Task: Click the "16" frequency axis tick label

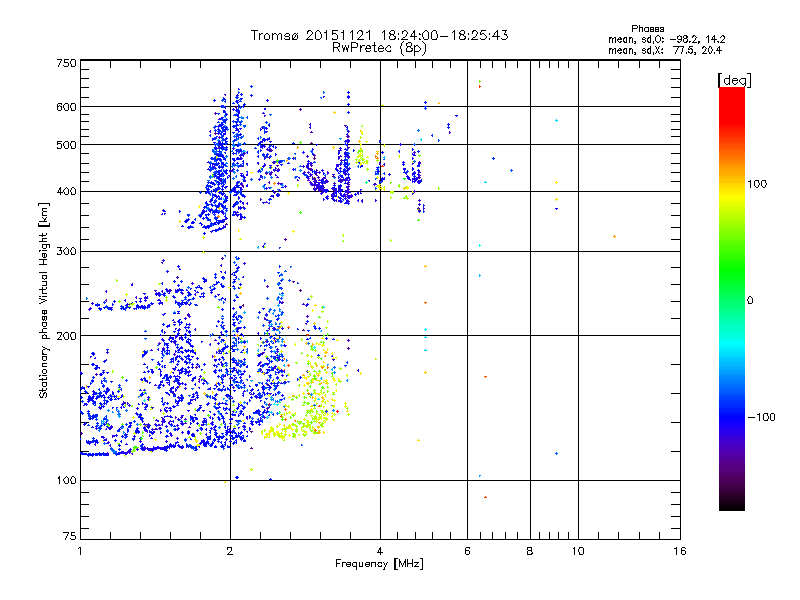Action: (680, 551)
